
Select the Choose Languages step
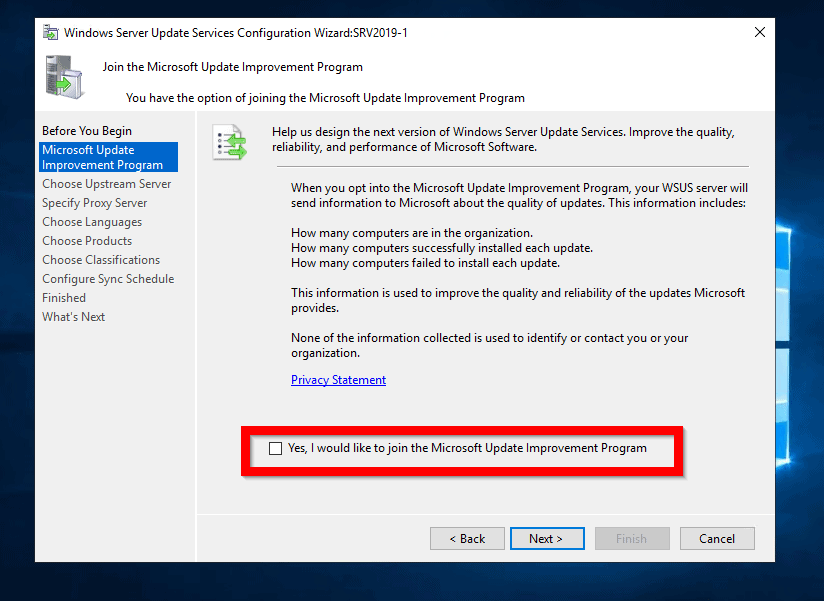click(91, 221)
